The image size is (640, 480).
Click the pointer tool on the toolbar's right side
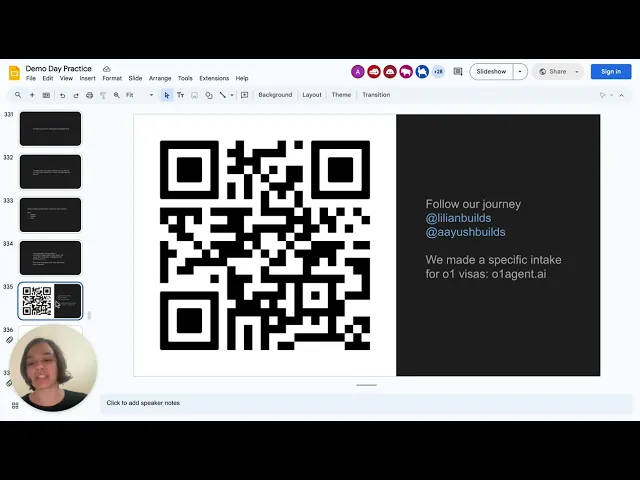point(602,95)
